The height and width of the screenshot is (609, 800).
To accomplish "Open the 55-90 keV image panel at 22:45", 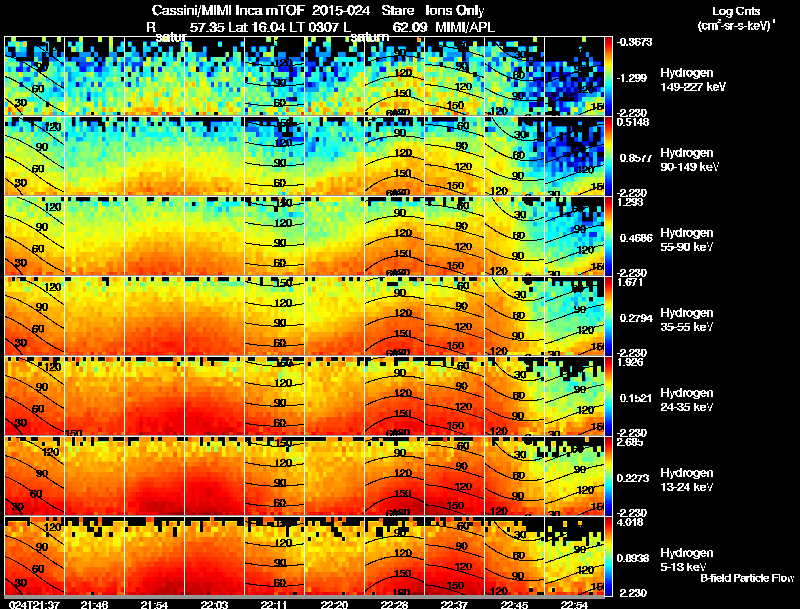I will 514,236.
